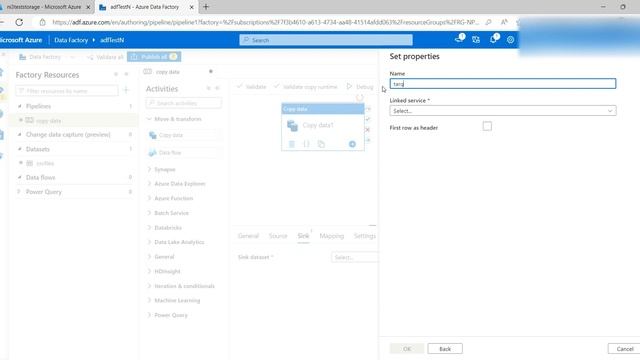The width and height of the screenshot is (640, 360).
Task: View Copy data1 activity code braces icon
Action: (x=306, y=144)
